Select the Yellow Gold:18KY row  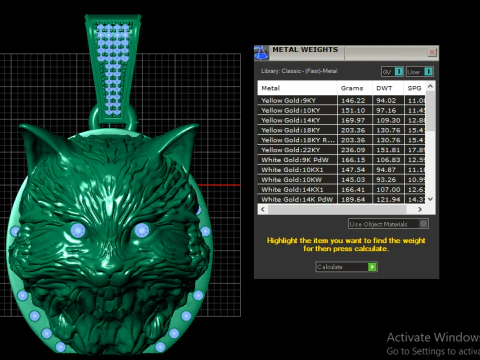(x=341, y=130)
